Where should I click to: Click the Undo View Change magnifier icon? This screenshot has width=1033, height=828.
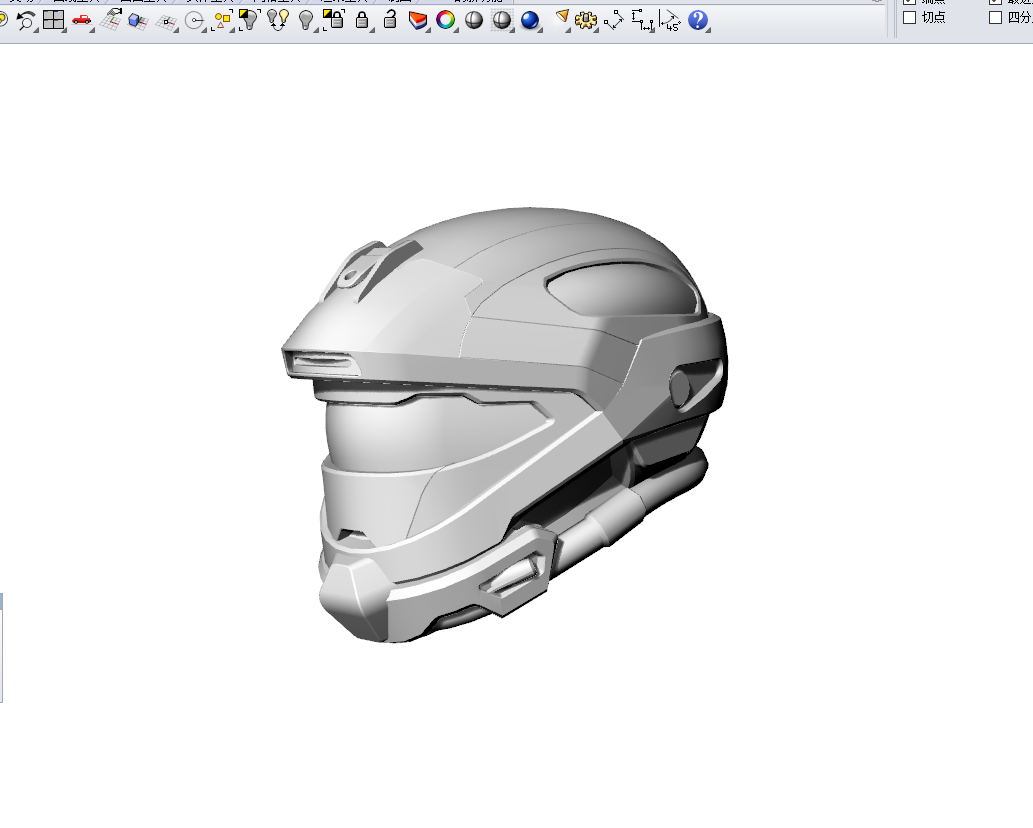pyautogui.click(x=26, y=20)
